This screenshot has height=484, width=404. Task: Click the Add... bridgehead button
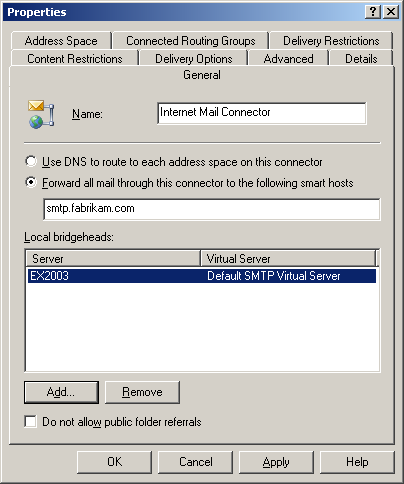tap(61, 392)
